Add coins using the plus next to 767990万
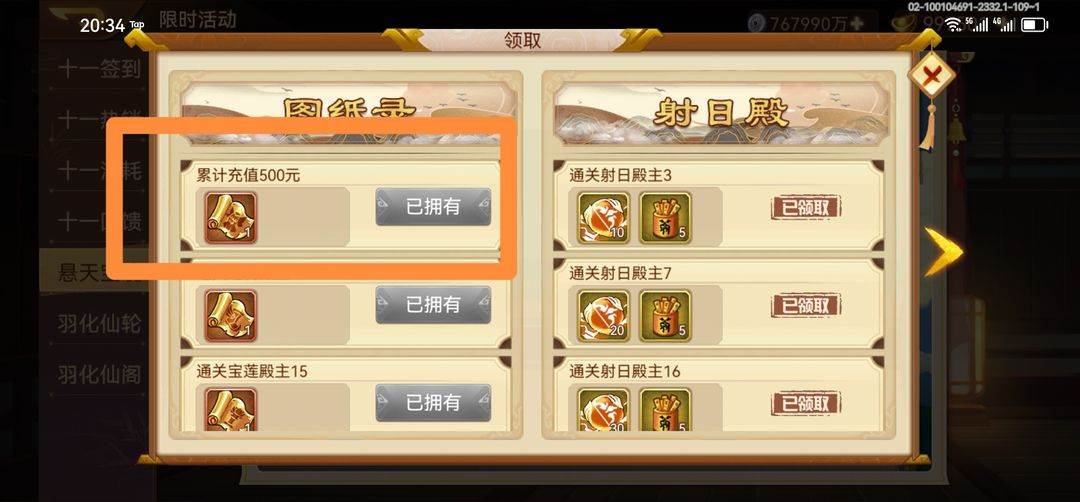The height and width of the screenshot is (502, 1080). (856, 23)
